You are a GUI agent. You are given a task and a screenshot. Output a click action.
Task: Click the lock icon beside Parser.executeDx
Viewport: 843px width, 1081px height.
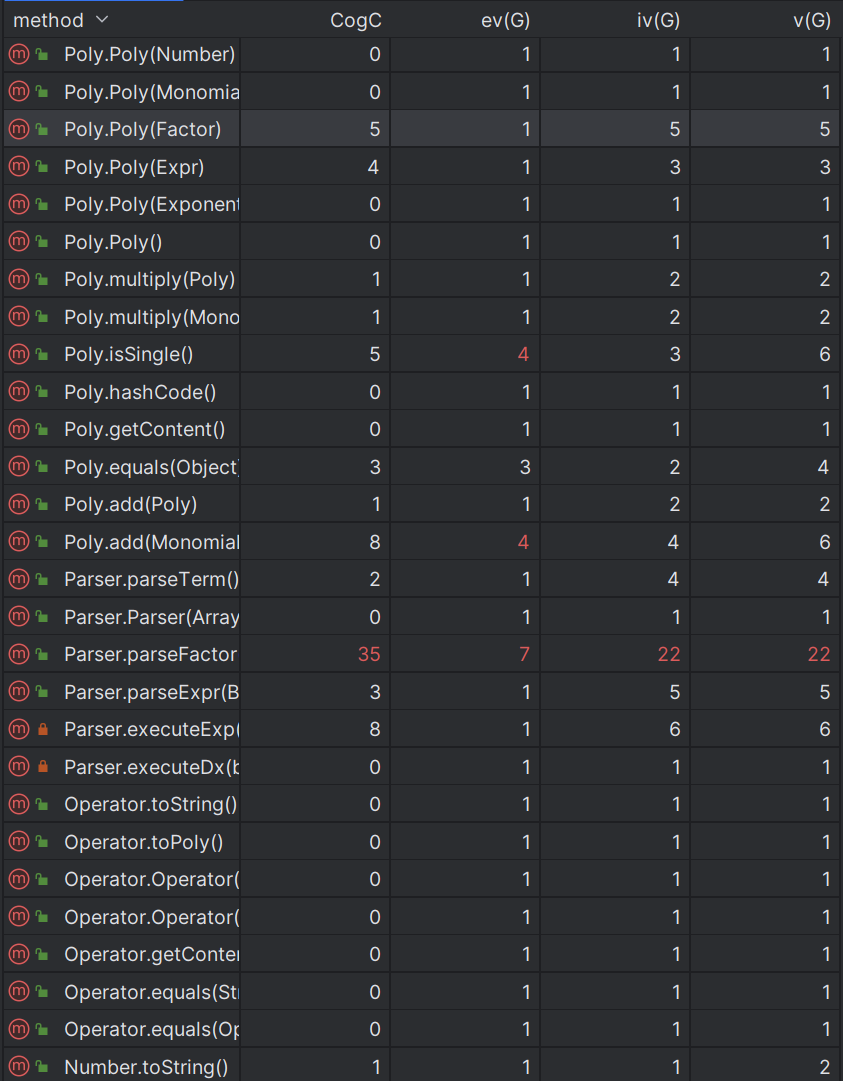click(43, 766)
